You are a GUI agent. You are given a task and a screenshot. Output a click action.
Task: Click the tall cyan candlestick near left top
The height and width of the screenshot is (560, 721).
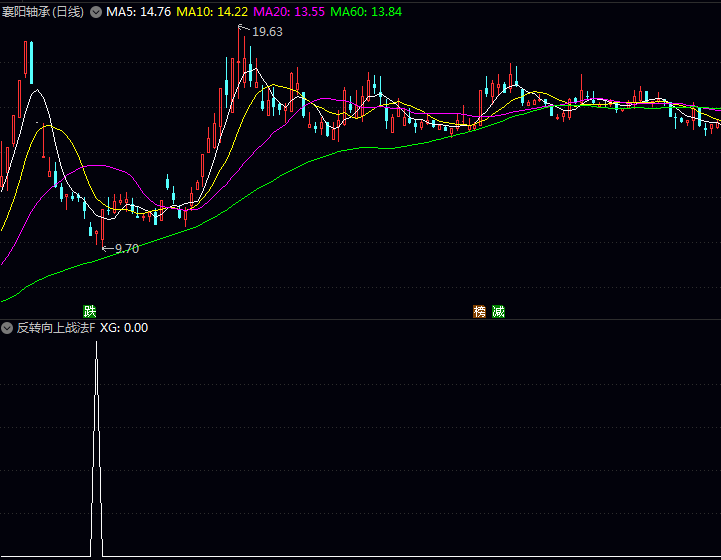[x=31, y=63]
